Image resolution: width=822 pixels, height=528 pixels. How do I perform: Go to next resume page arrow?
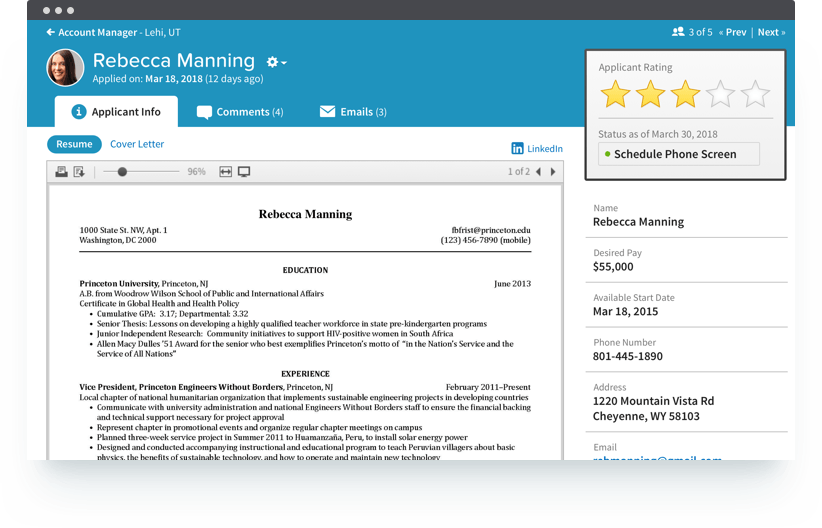click(x=553, y=172)
